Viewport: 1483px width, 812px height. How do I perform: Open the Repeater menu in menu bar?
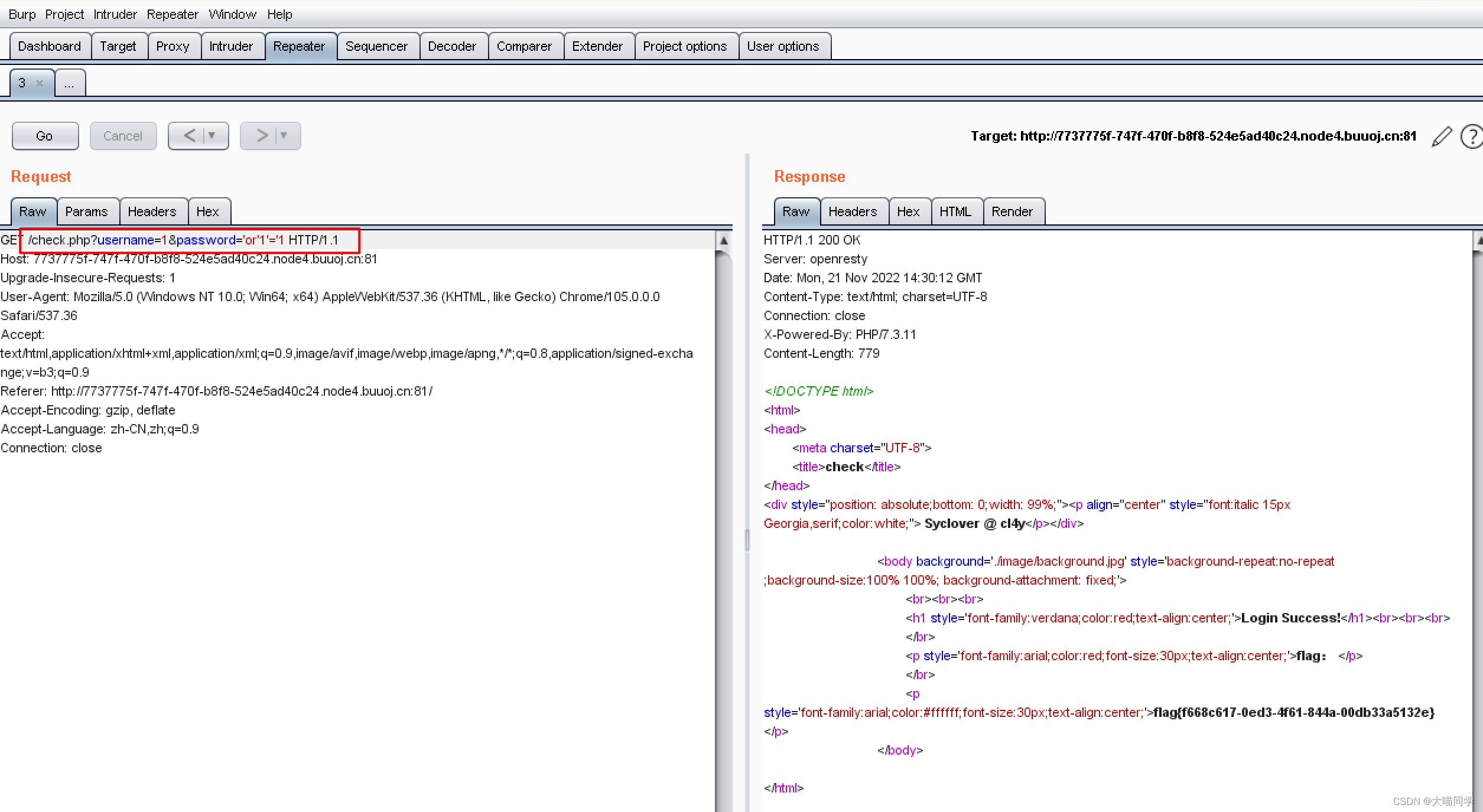(x=172, y=14)
